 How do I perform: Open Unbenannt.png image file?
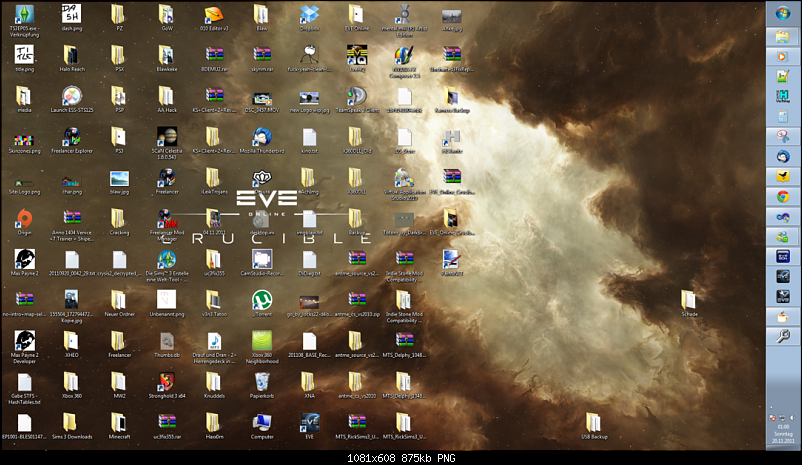click(167, 303)
